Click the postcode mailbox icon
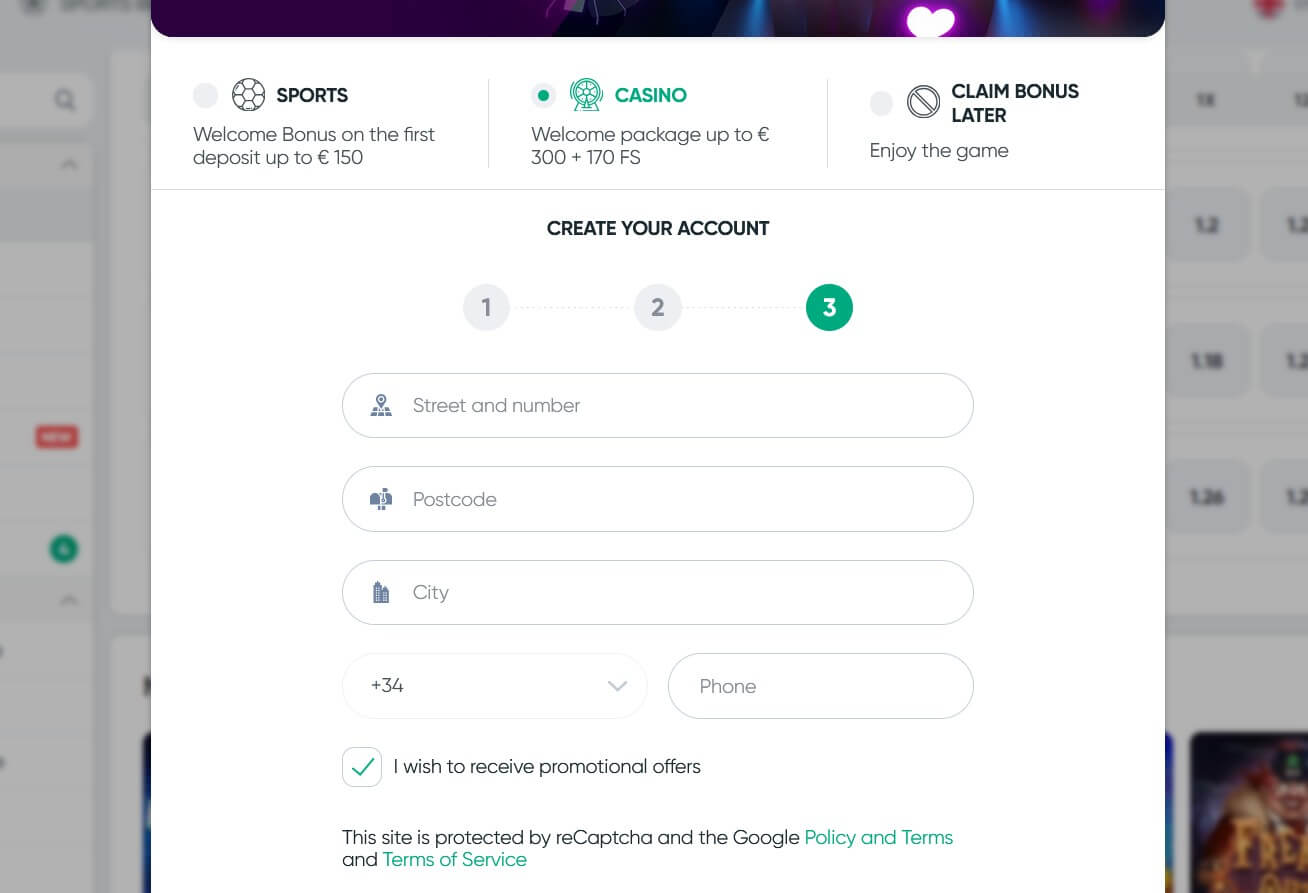The image size is (1308, 893). 381,499
